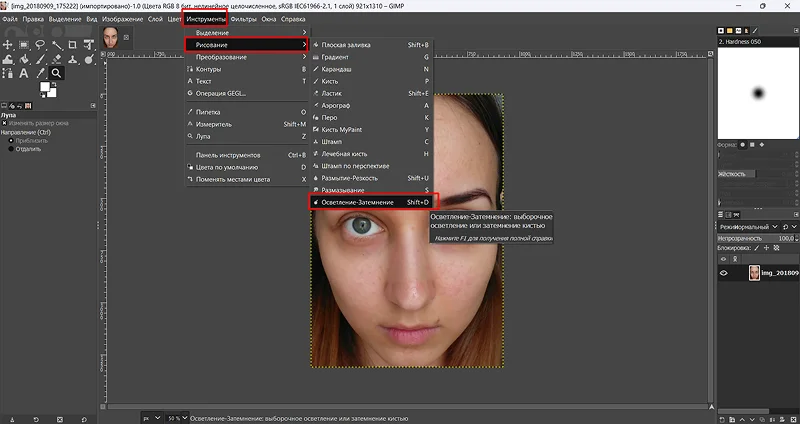This screenshot has height=424, width=800.
Task: Select the Text tool in toolbox
Action: pos(23,73)
